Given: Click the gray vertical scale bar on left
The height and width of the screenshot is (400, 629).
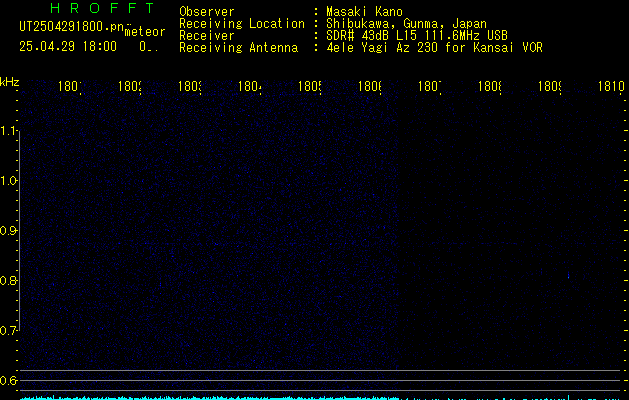Looking at the screenshot, I should (x=19, y=231).
